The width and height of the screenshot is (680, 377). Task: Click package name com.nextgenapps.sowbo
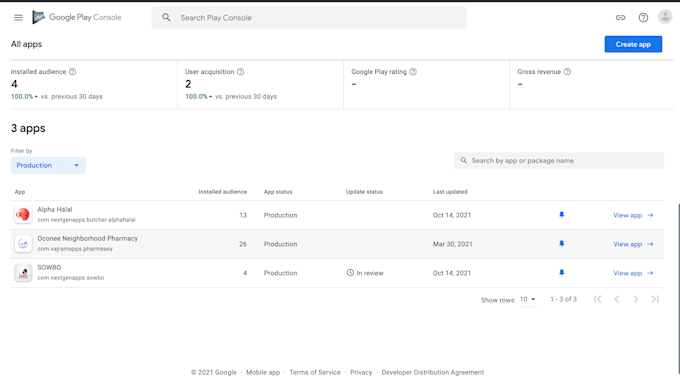coord(71,278)
